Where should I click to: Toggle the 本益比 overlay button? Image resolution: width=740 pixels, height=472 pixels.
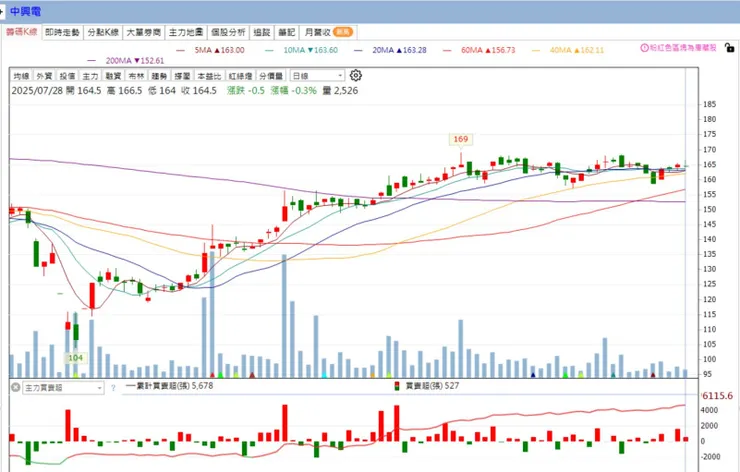209,76
